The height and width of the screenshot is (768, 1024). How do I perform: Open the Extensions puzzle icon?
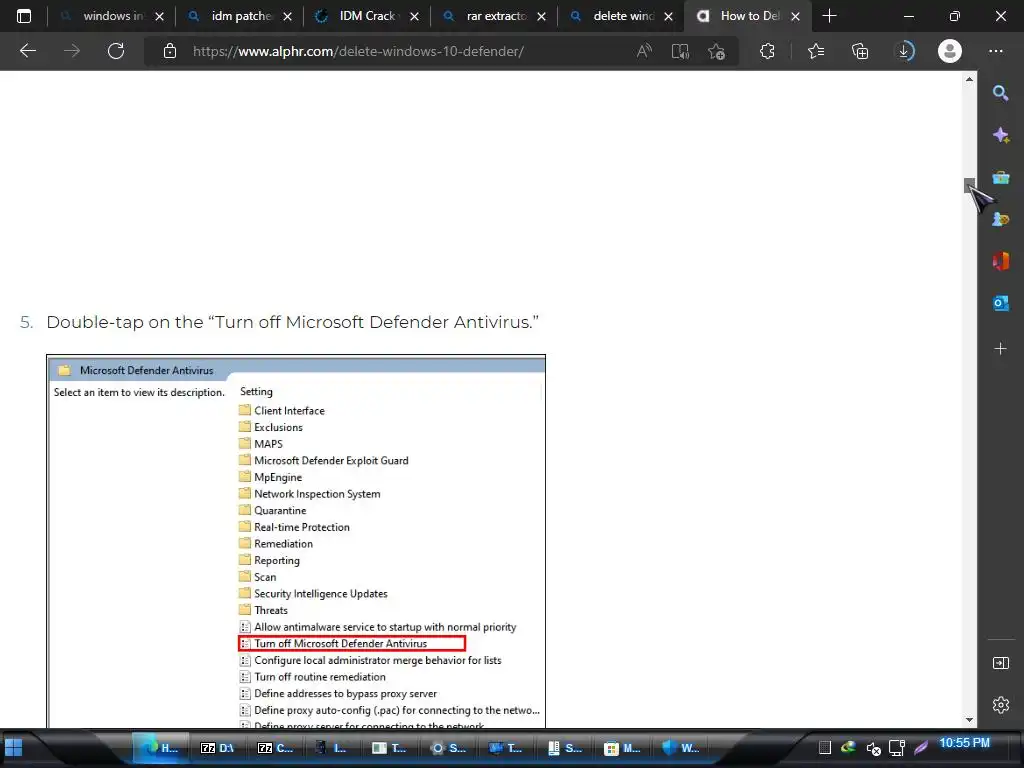tap(767, 51)
